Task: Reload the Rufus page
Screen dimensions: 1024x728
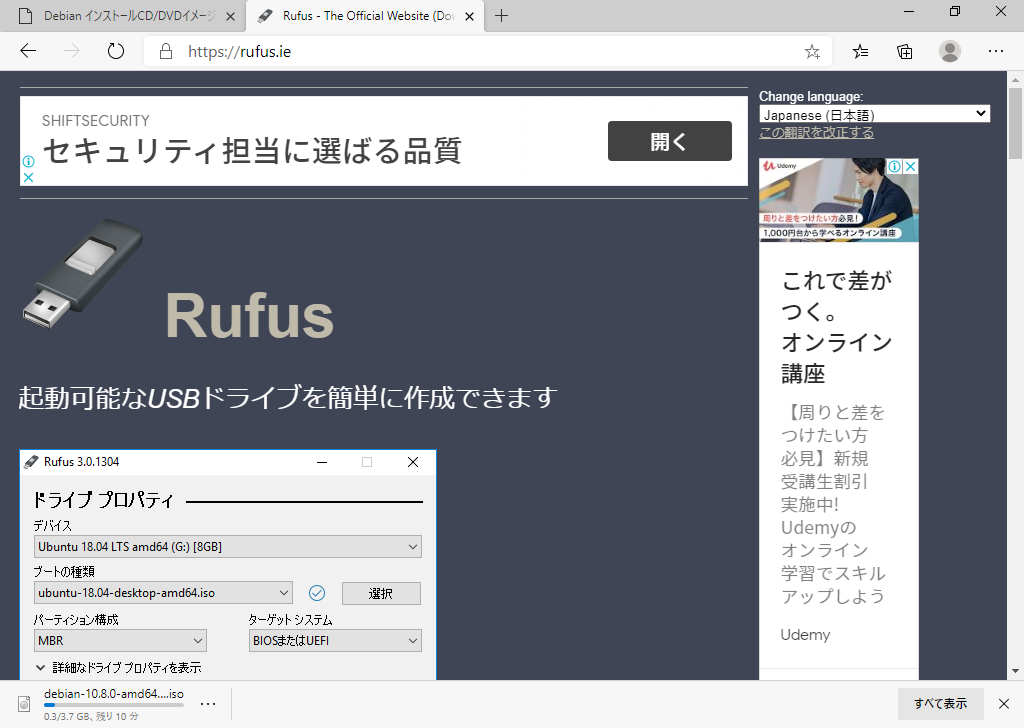Action: pyautogui.click(x=115, y=51)
